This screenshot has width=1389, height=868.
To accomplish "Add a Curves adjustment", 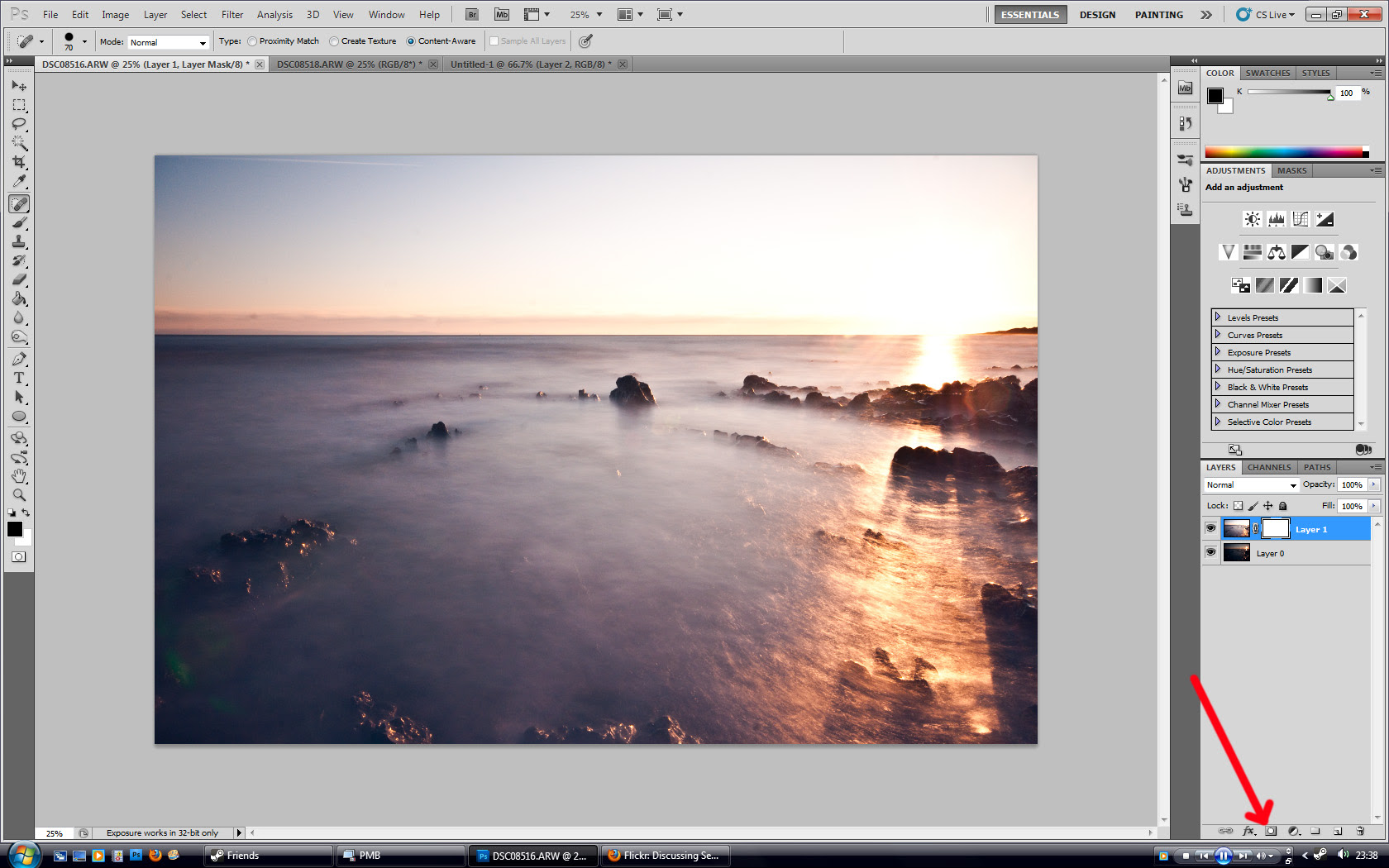I will (1301, 219).
